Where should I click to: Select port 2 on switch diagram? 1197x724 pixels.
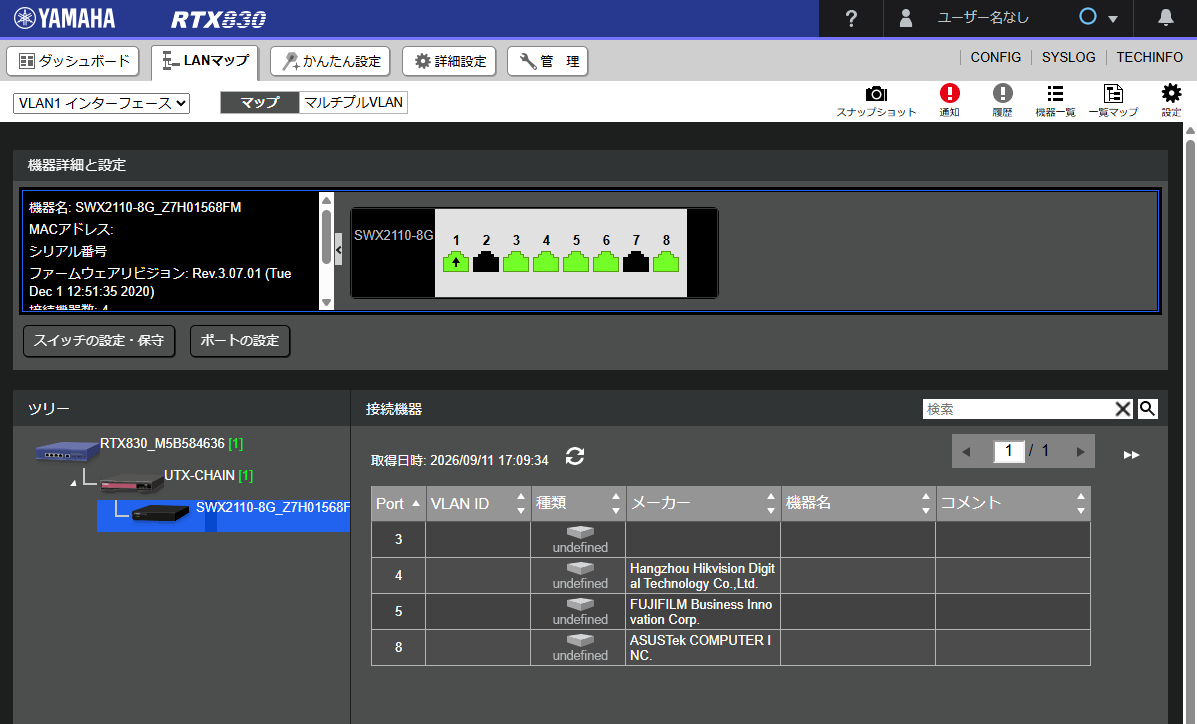[486, 262]
